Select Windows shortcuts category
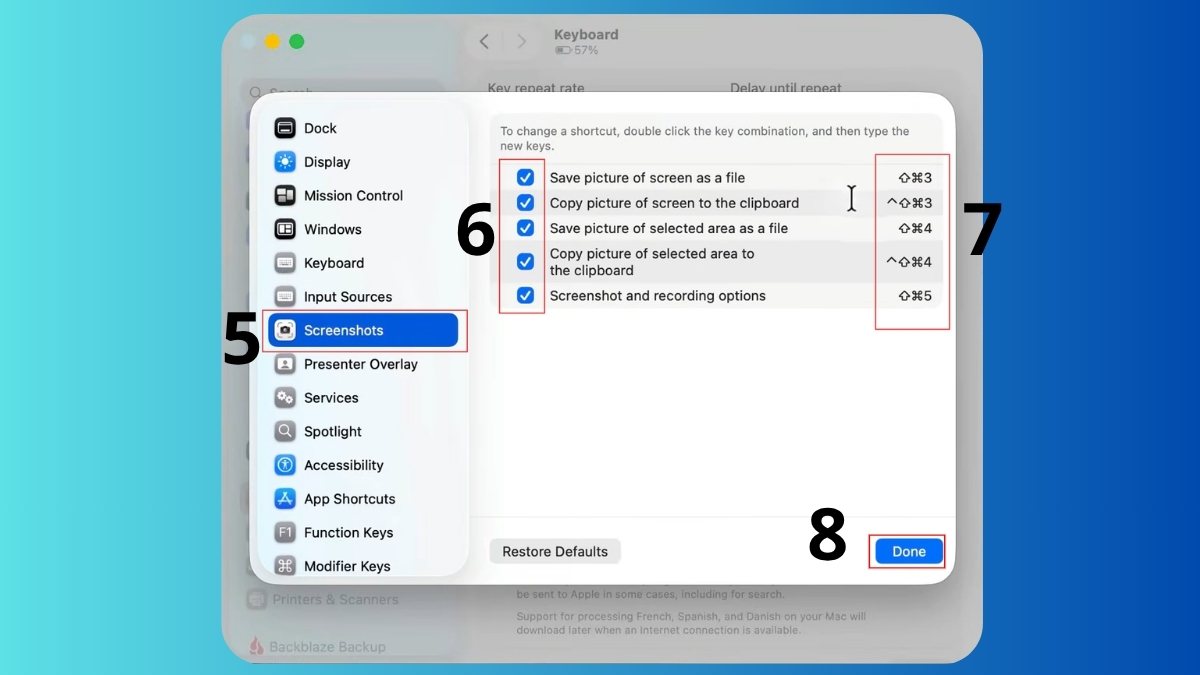The image size is (1200, 675). 363,229
